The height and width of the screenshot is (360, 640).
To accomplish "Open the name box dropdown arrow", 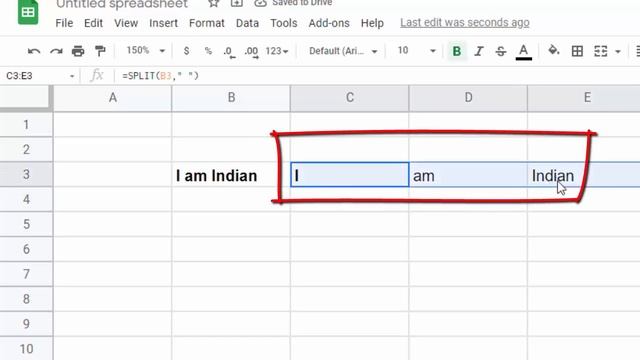I will 72,76.
